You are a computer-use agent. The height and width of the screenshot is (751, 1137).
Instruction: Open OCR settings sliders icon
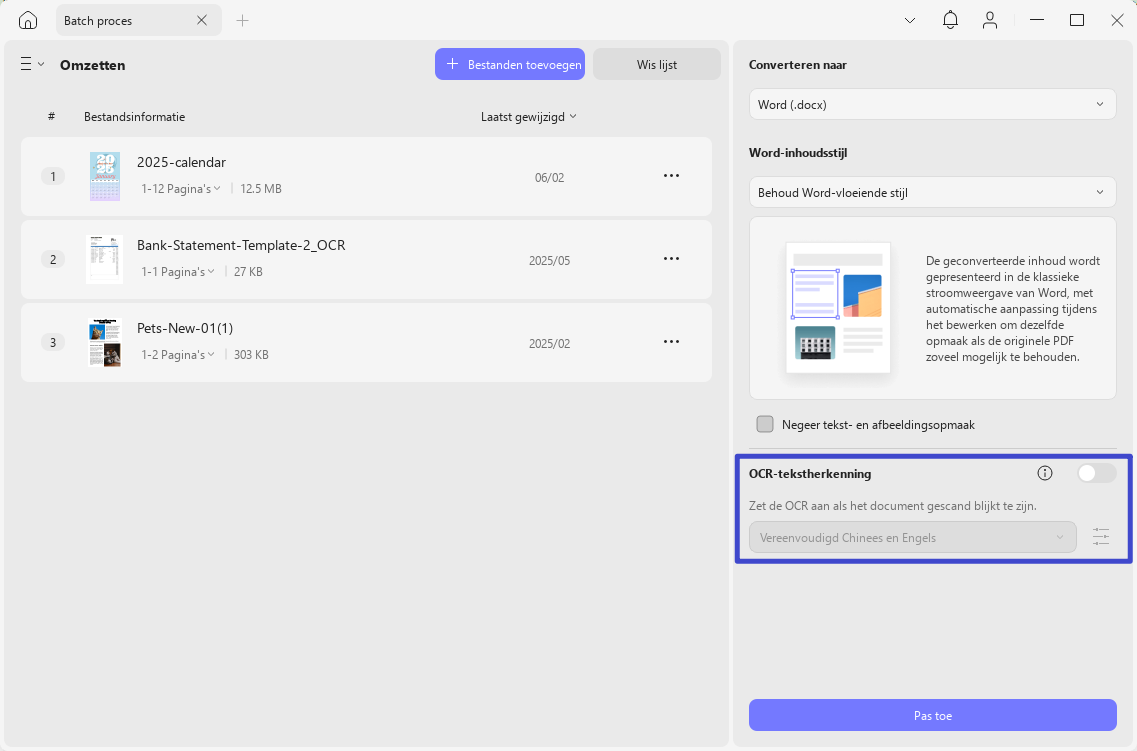click(x=1101, y=537)
